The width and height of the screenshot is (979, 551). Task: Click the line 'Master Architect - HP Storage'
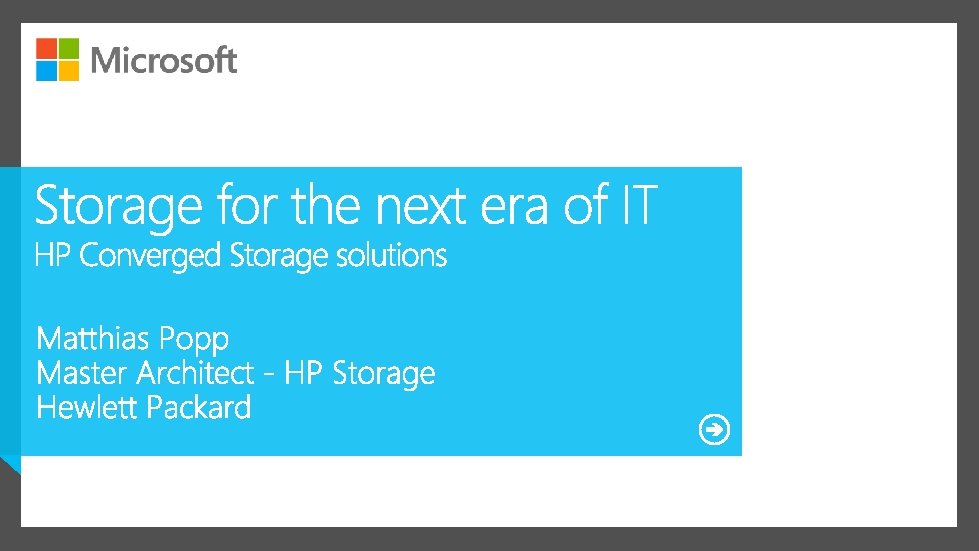click(x=235, y=373)
